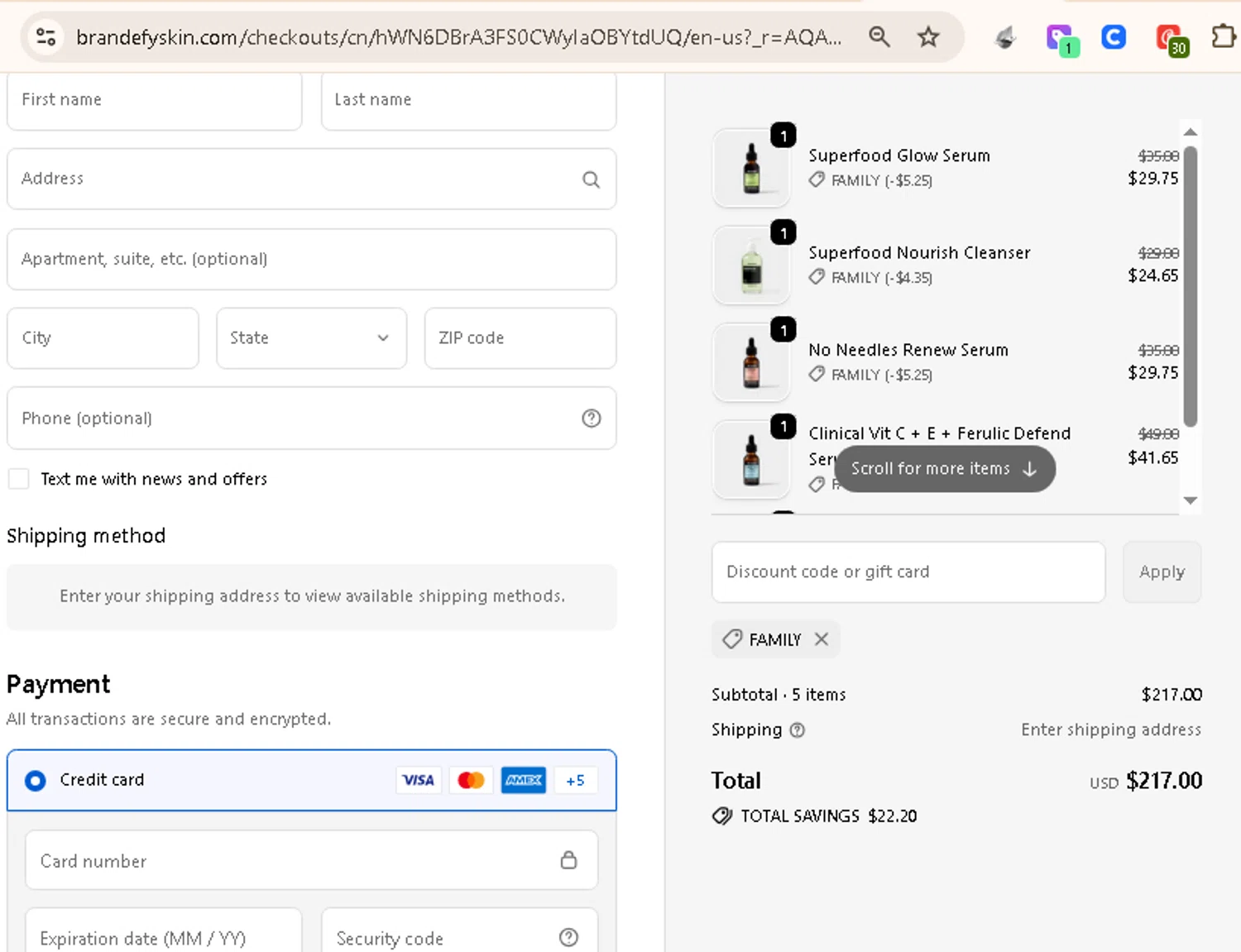
Task: Click the Subtotal 5 items label
Action: 779,695
